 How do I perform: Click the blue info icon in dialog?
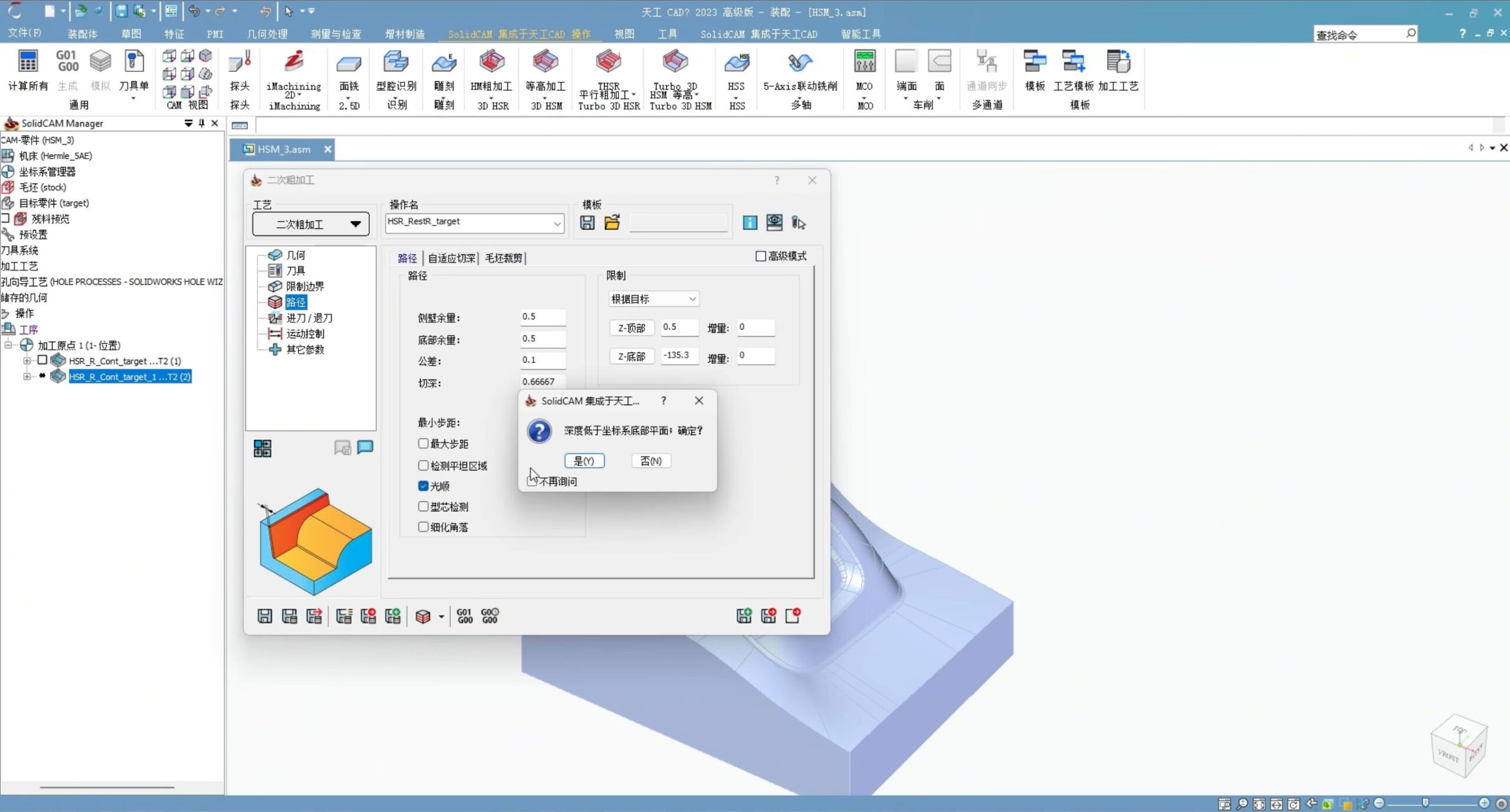[x=750, y=223]
